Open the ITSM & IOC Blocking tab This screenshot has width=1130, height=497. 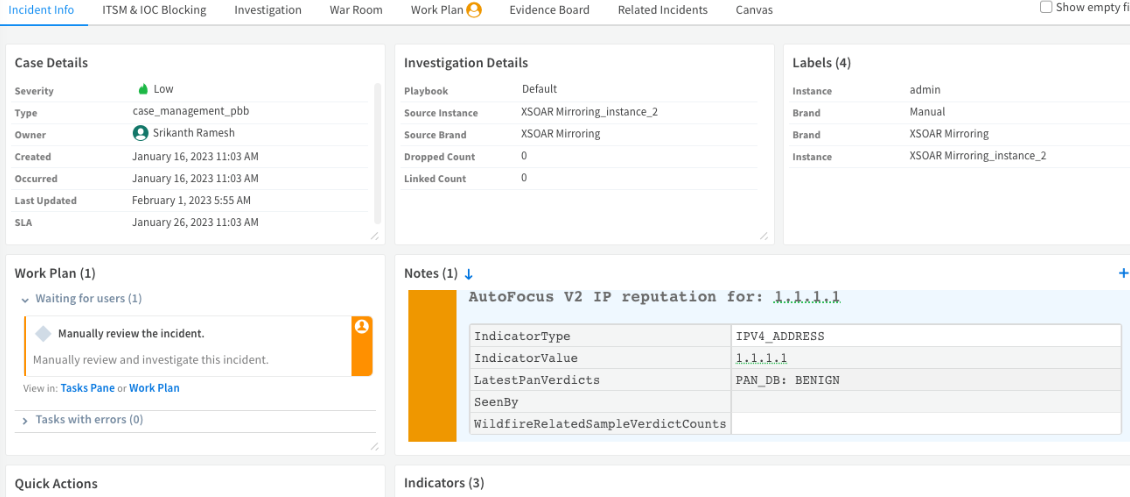[x=154, y=10]
